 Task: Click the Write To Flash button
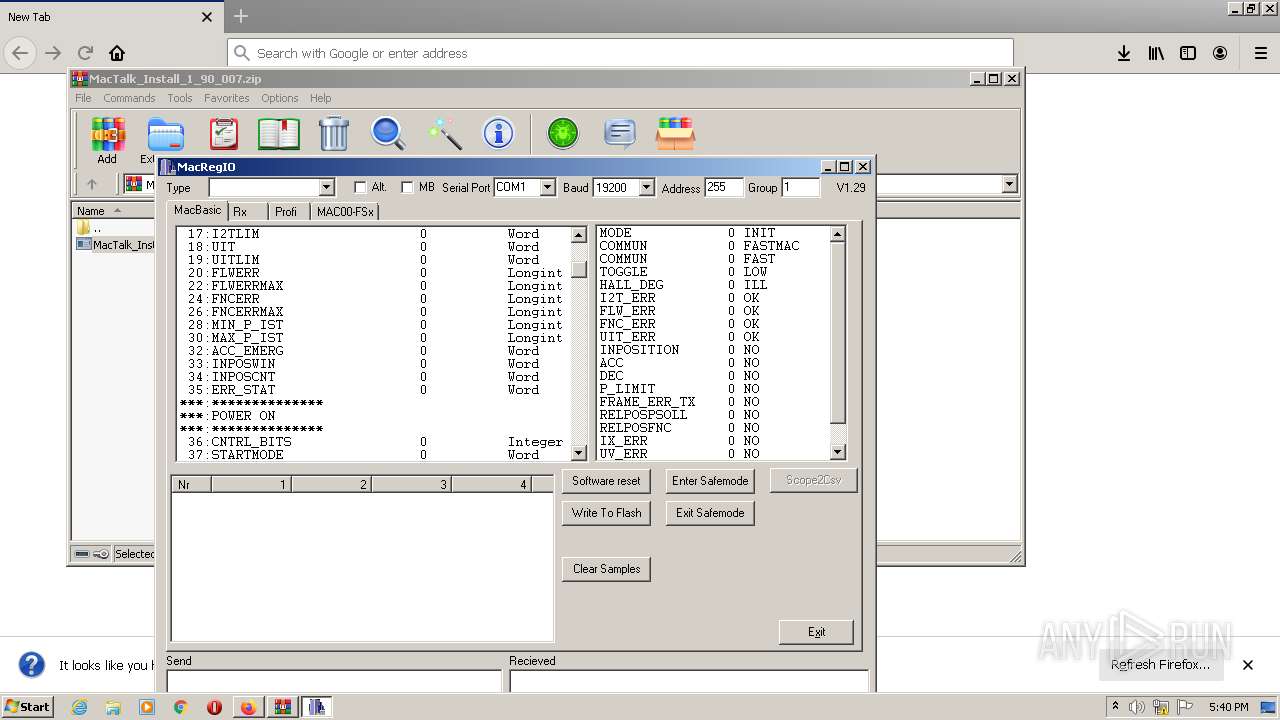606,513
